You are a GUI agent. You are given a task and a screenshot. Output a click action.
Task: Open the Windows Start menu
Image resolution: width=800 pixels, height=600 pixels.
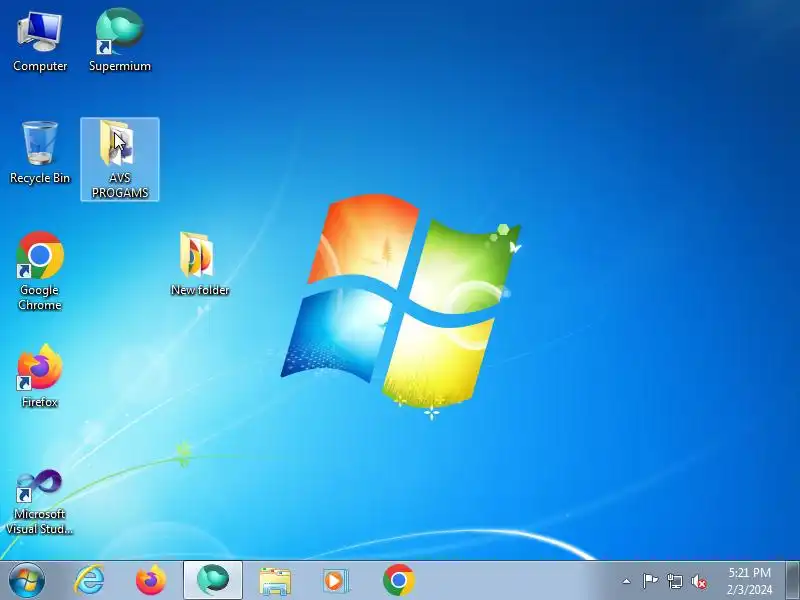(27, 581)
